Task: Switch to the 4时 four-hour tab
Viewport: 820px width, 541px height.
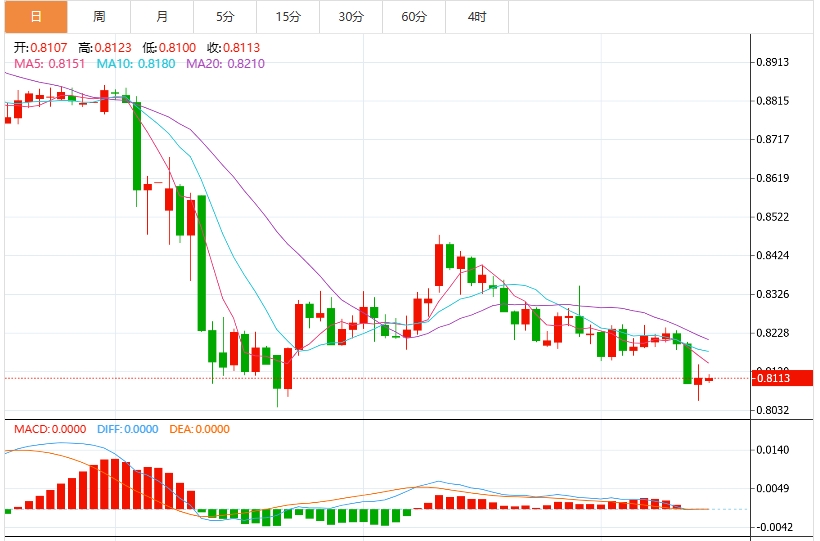Action: pos(477,17)
